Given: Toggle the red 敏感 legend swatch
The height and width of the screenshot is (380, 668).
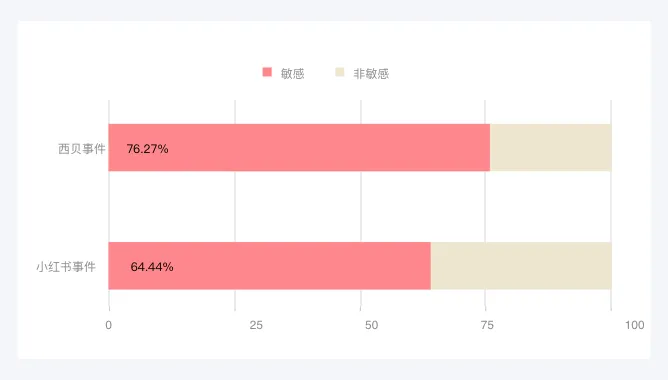Looking at the screenshot, I should [x=267, y=72].
